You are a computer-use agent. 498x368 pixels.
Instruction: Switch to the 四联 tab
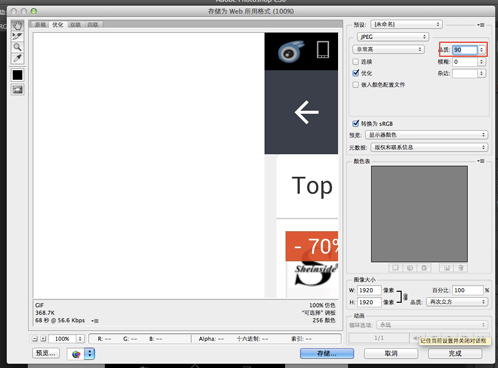click(93, 25)
